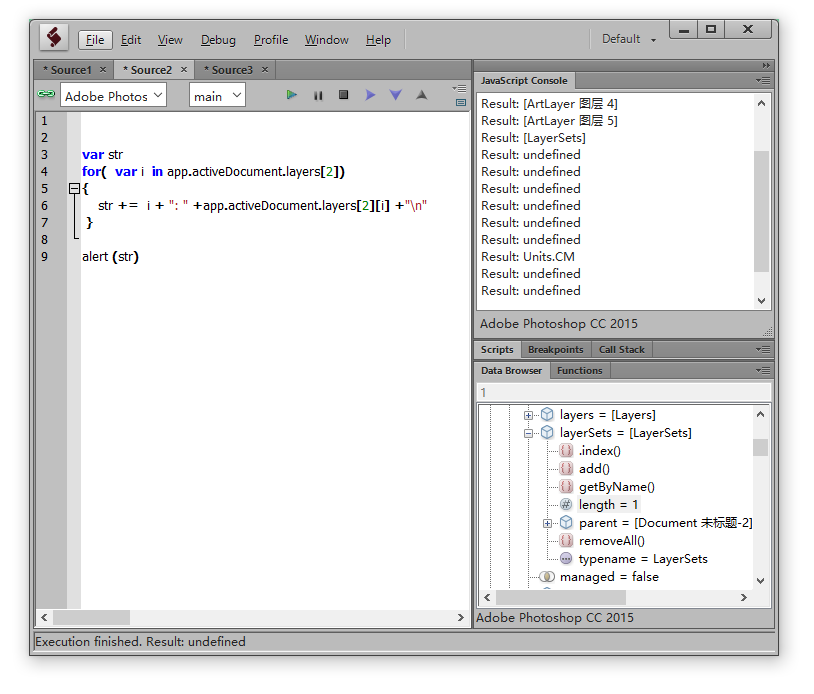Close the Source3 tab
The width and height of the screenshot is (814, 694).
click(265, 70)
